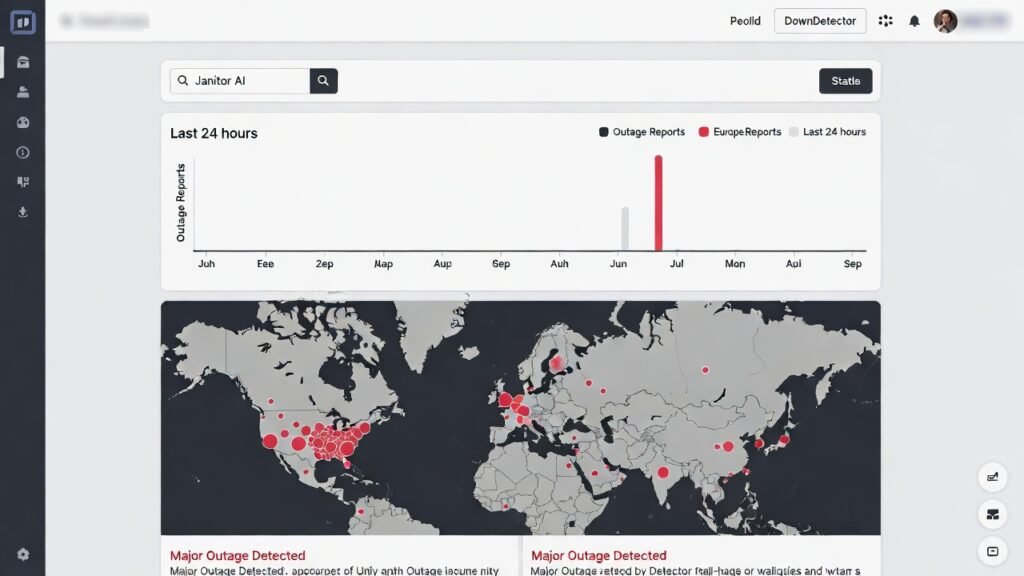Toggle the Last 24 hours legend series
The height and width of the screenshot is (576, 1024).
[827, 132]
